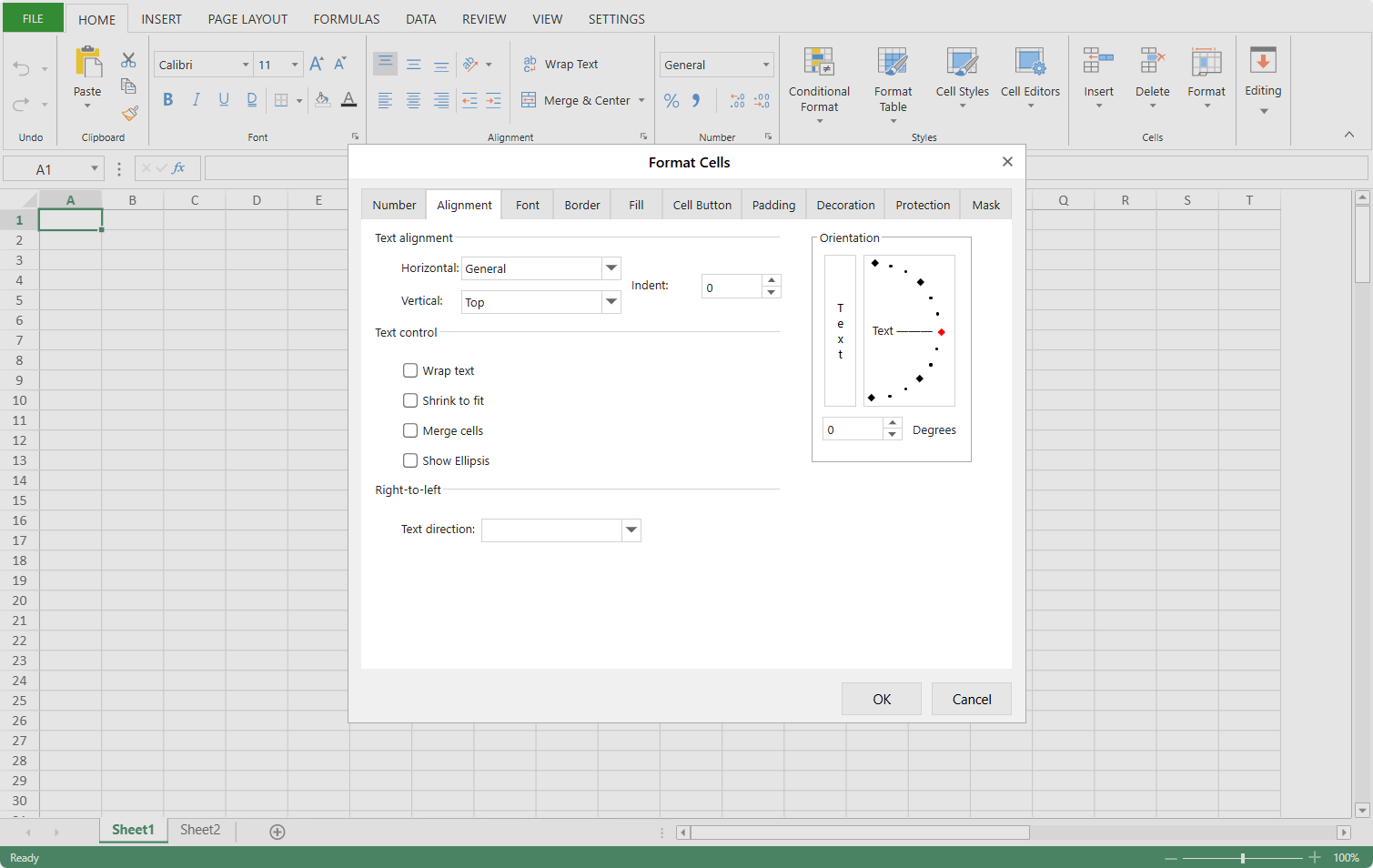Check the Shrink to fit option
This screenshot has height=868, width=1373.
(410, 400)
